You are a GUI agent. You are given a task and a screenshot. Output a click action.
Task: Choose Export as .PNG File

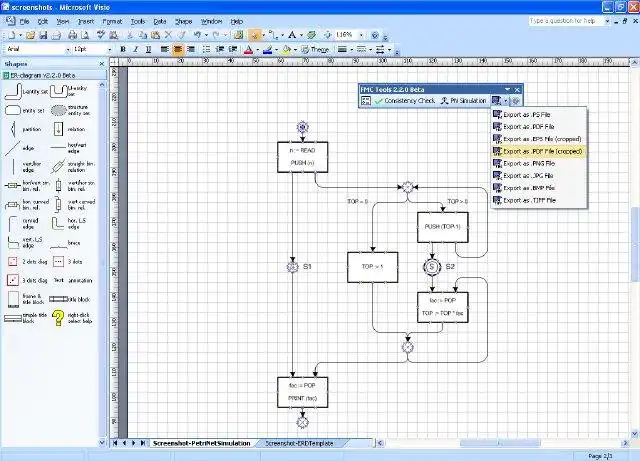click(x=539, y=164)
